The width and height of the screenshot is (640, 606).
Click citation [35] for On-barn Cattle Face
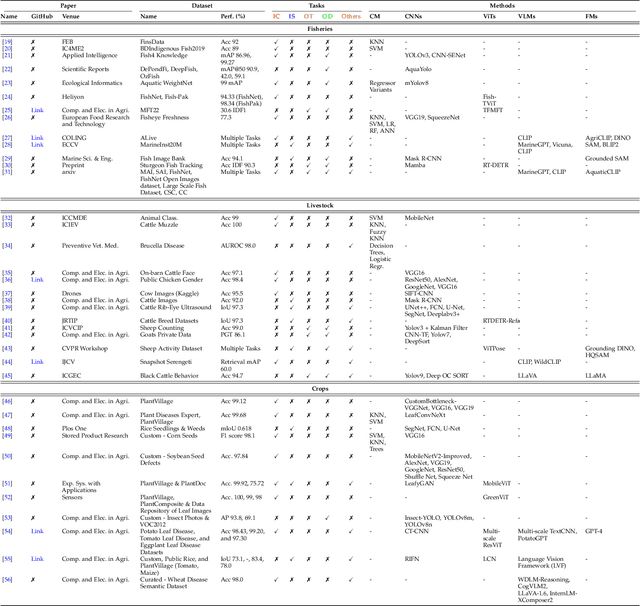7,273
